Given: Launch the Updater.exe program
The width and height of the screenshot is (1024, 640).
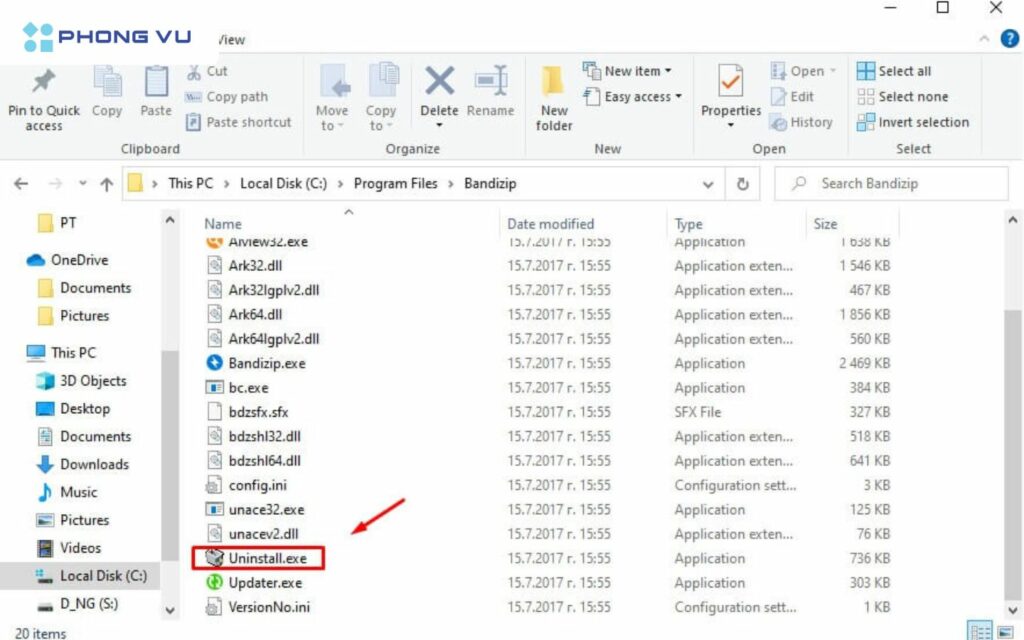Looking at the screenshot, I should [261, 582].
